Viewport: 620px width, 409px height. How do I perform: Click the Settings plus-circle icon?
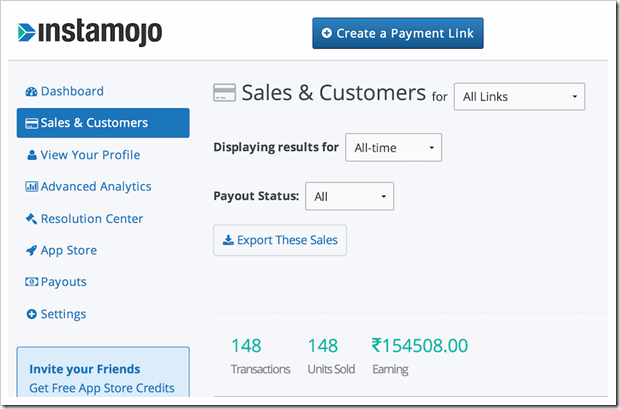pos(31,314)
